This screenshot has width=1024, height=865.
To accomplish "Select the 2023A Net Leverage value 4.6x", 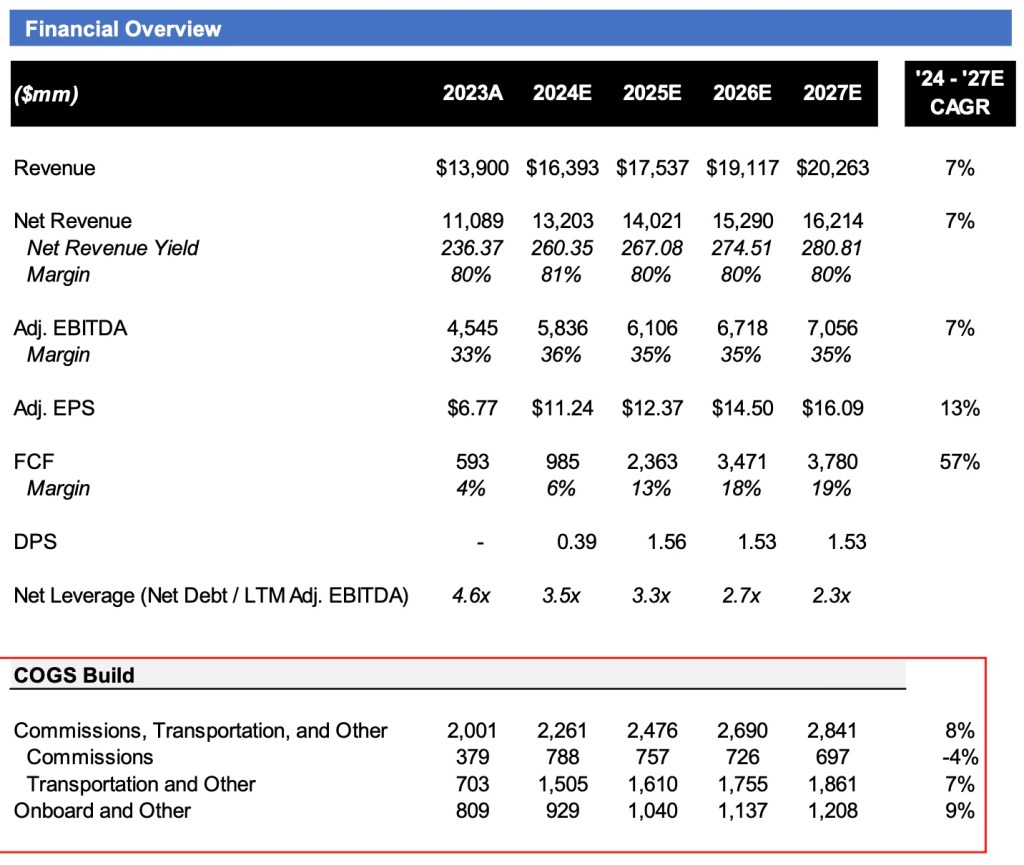I will [x=471, y=596].
